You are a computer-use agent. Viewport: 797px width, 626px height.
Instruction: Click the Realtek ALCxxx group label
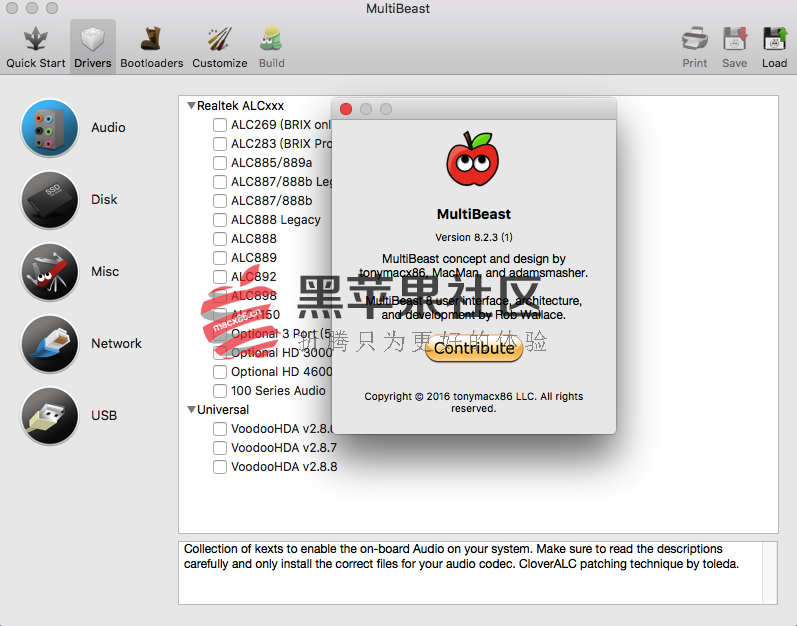[240, 106]
